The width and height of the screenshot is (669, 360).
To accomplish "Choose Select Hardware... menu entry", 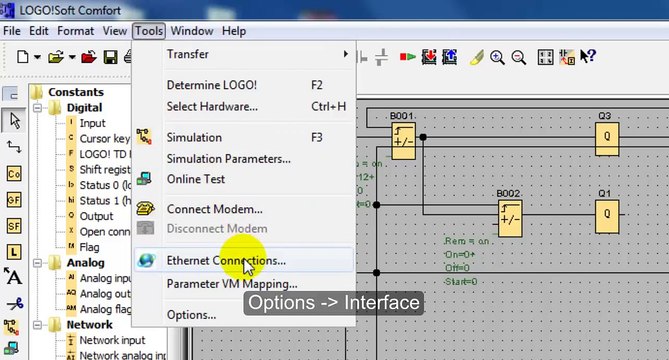I will click(x=244, y=107).
